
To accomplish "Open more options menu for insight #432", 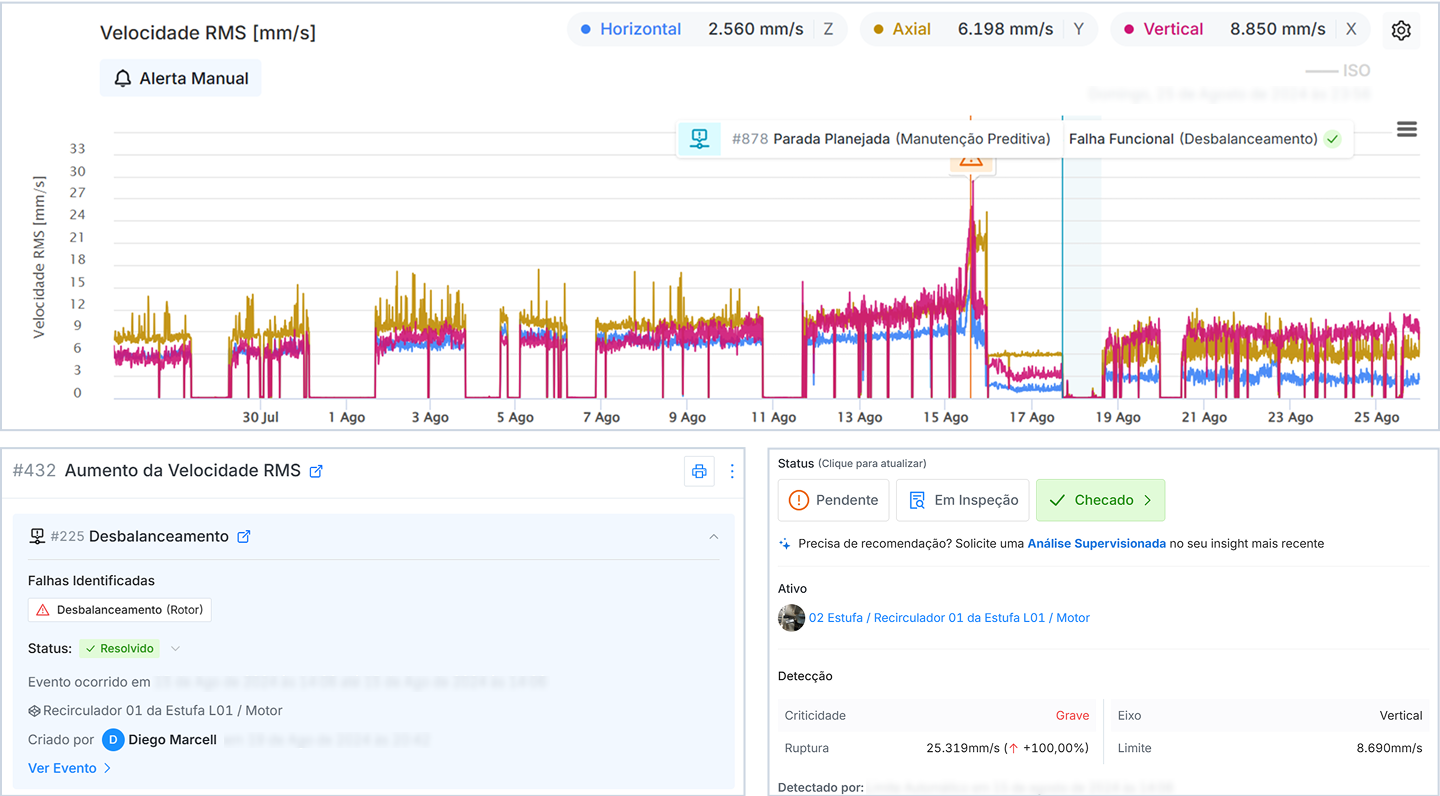I will 732,471.
